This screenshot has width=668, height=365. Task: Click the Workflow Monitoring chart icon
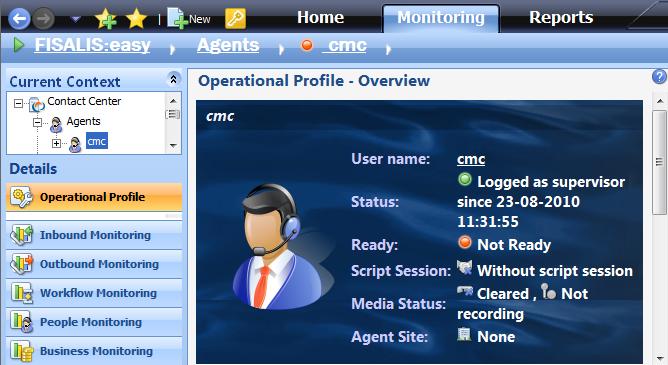[21, 293]
